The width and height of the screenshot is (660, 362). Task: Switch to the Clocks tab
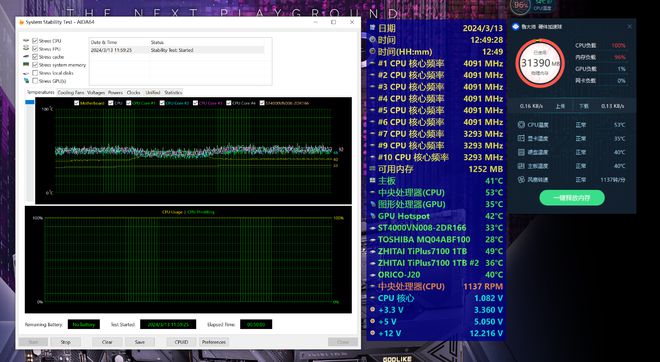[133, 93]
